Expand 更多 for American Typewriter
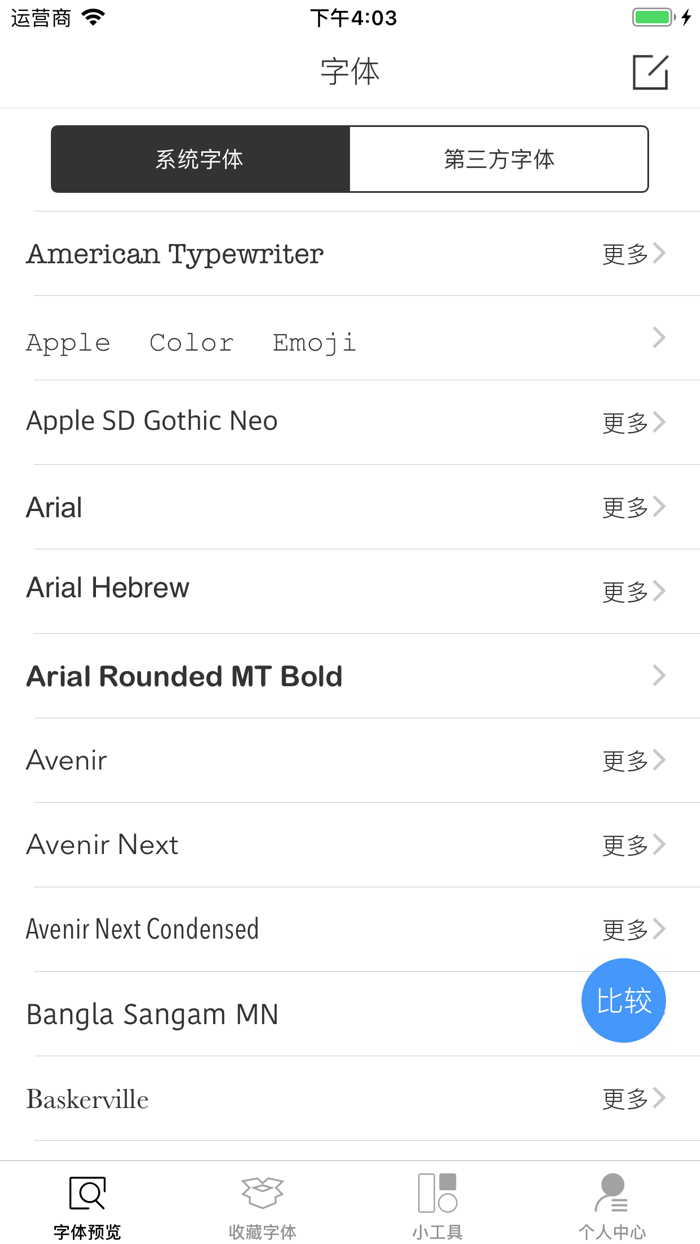 click(x=633, y=254)
